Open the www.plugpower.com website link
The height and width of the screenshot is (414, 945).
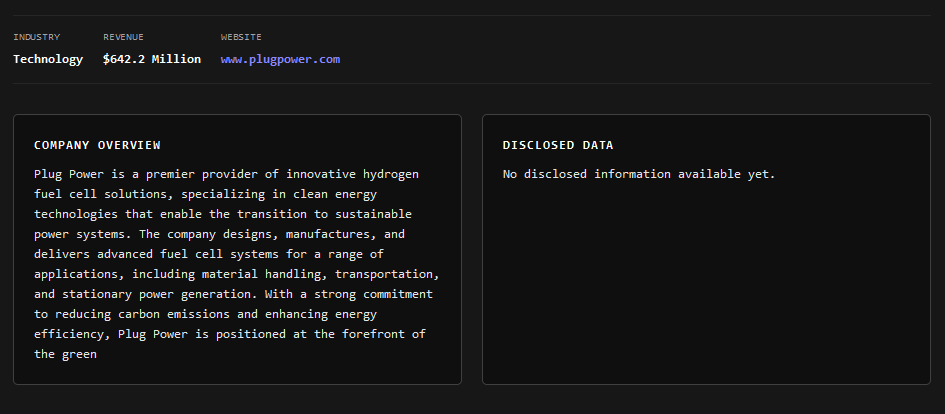[280, 59]
